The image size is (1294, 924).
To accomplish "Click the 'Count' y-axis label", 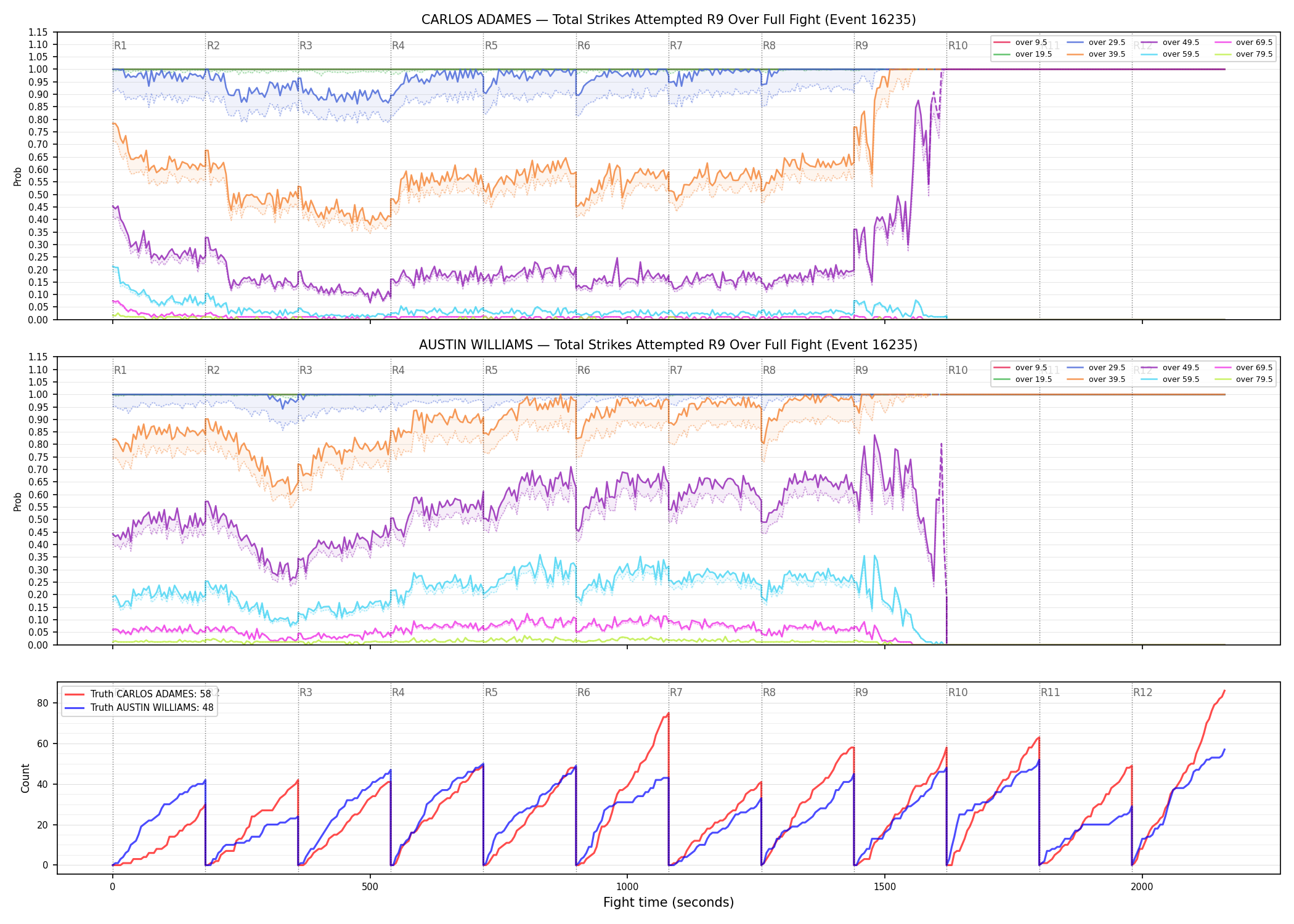I will click(25, 778).
